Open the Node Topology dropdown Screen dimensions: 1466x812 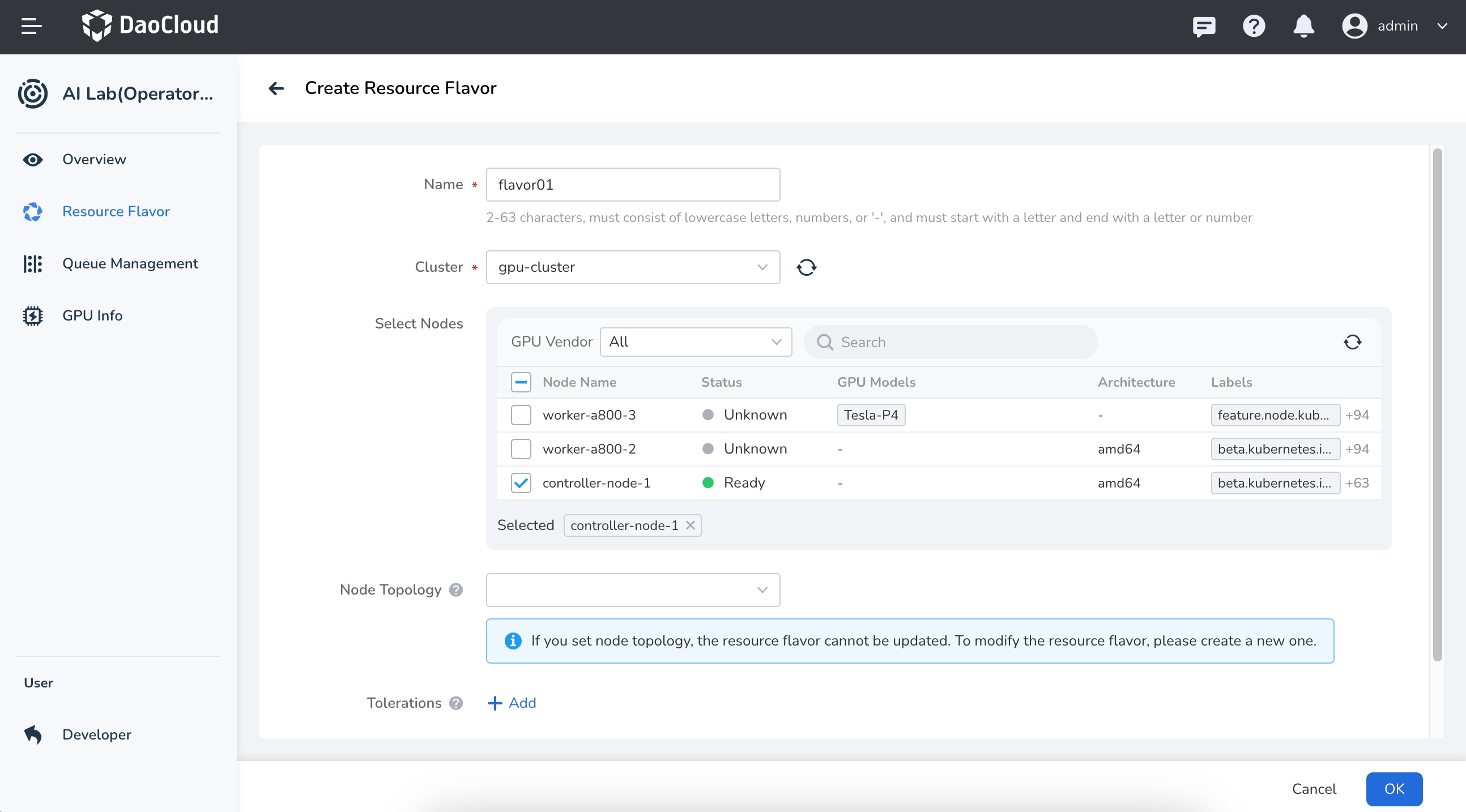click(632, 589)
